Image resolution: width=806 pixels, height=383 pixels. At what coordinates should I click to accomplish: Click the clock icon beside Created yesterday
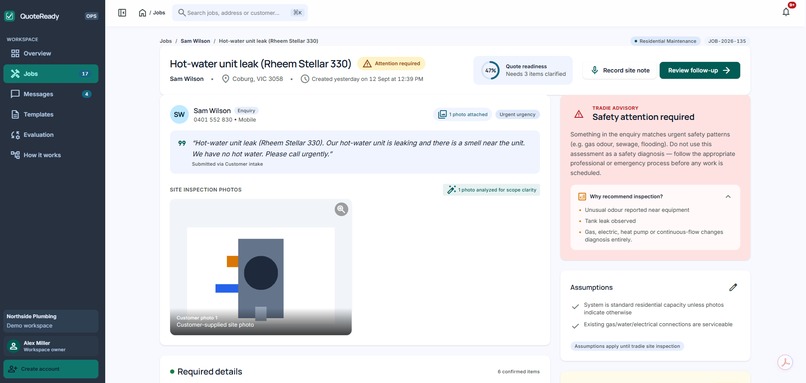point(305,79)
